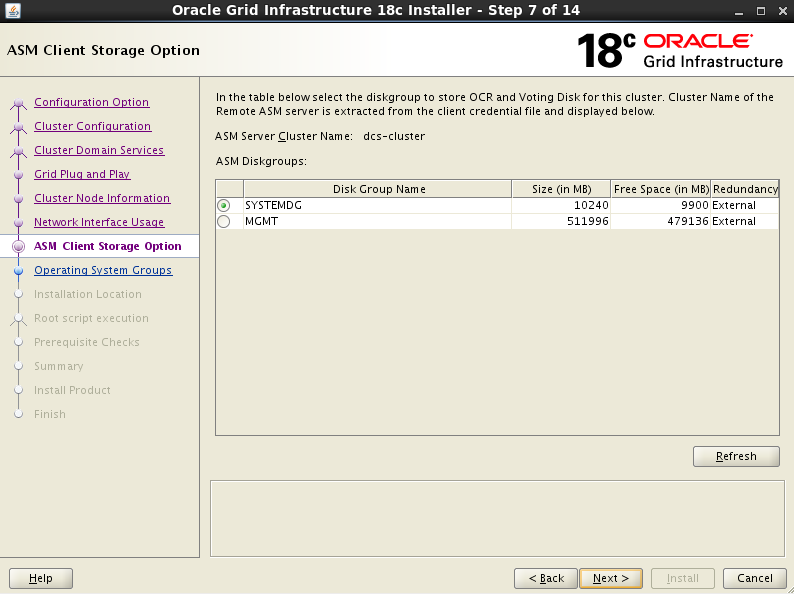
Task: Select the MGMT name cell
Action: (x=378, y=222)
